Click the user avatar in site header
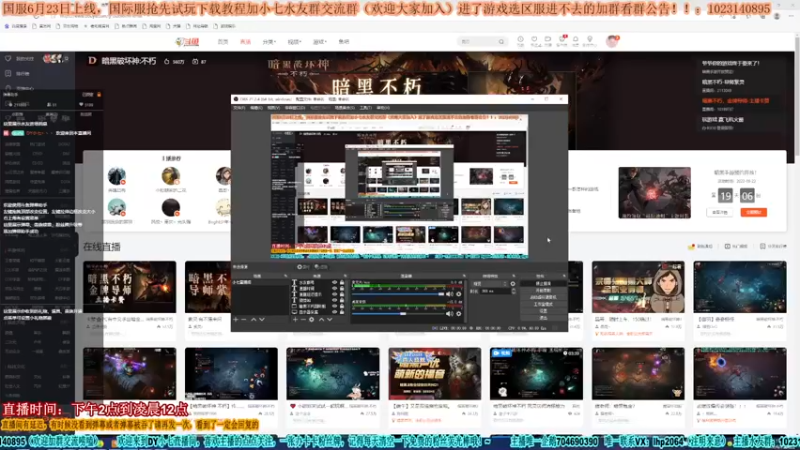The height and width of the screenshot is (450, 800). pos(612,41)
